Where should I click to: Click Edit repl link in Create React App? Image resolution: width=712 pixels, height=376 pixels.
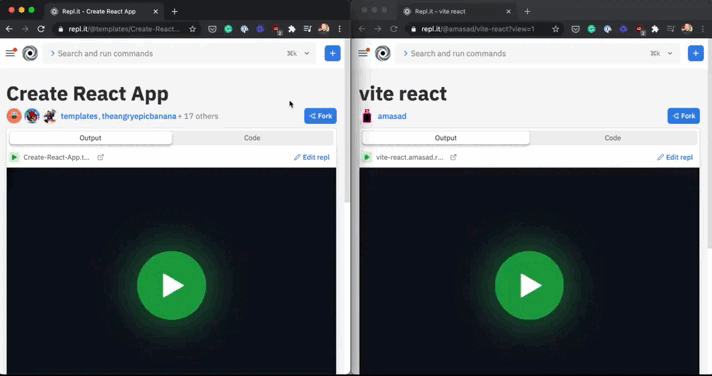coord(312,157)
